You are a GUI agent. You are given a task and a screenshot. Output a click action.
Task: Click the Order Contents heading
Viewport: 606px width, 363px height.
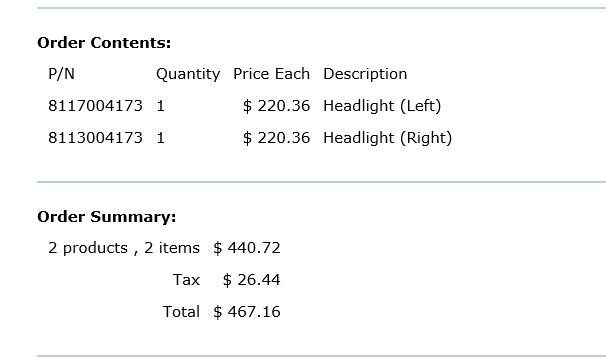(x=104, y=43)
